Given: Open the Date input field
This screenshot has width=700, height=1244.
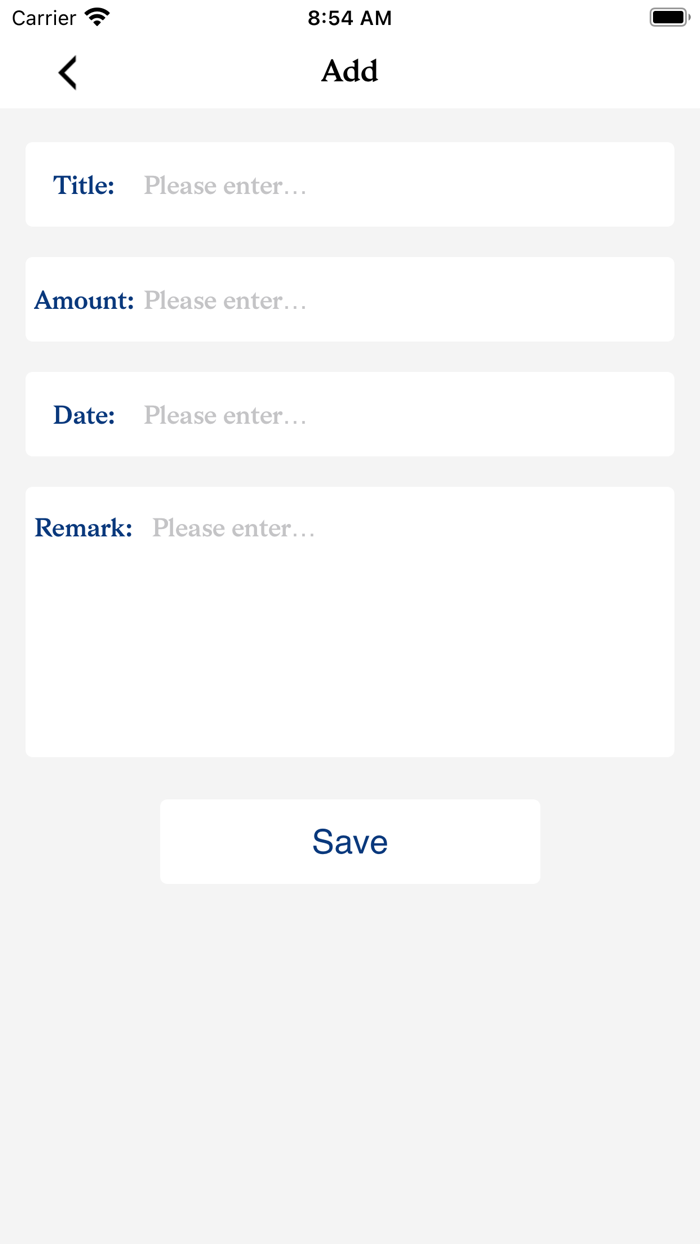Looking at the screenshot, I should point(400,415).
